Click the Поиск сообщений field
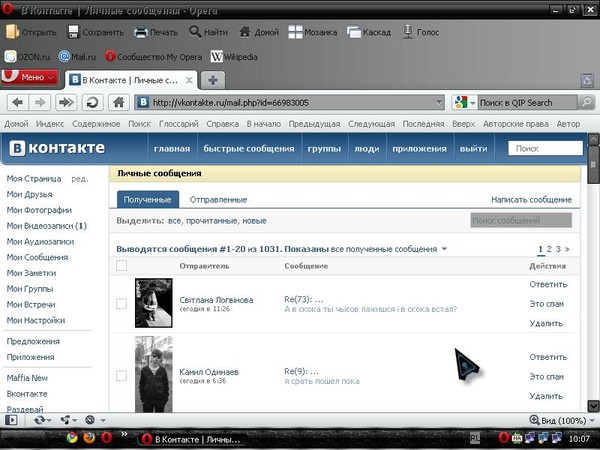This screenshot has width=600, height=450. [x=521, y=220]
